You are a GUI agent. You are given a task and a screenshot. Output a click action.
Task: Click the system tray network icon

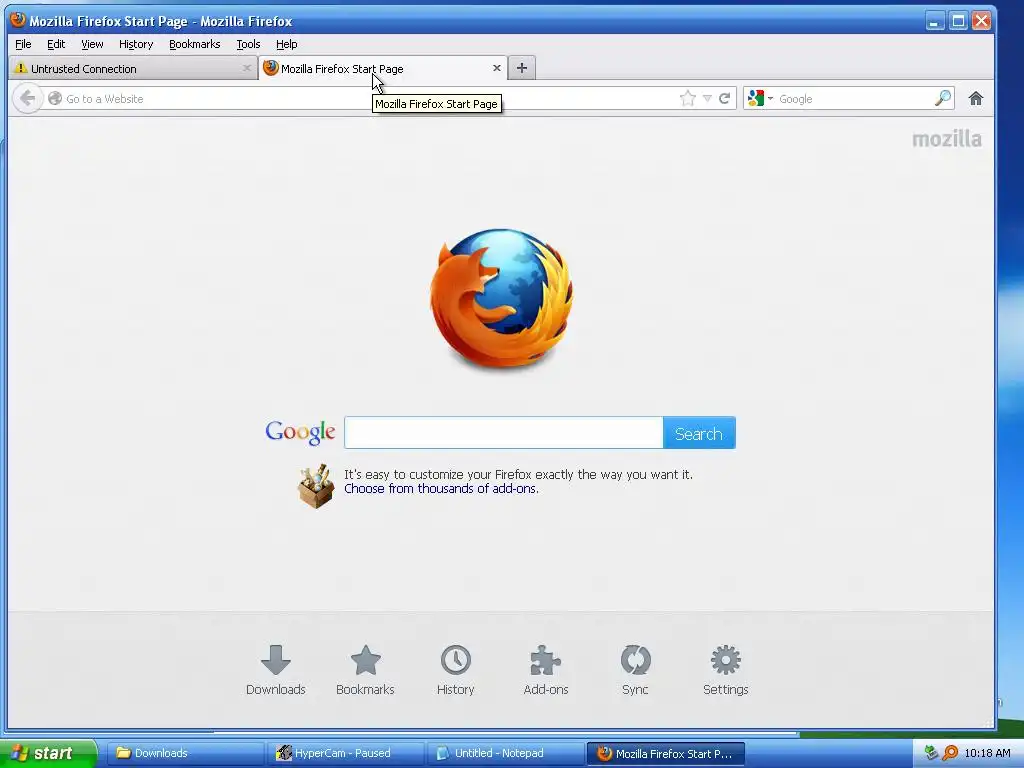tap(931, 753)
